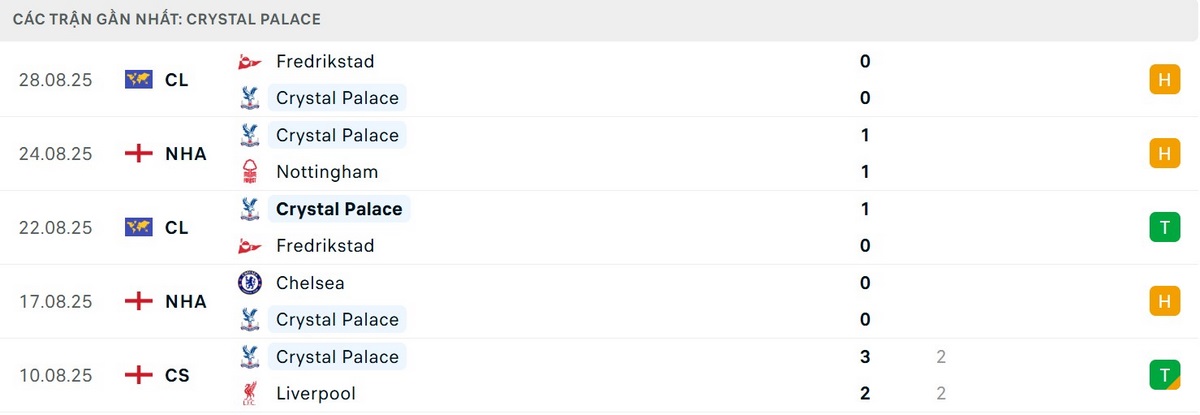Click CL competition flag on 28.08.25 row

pos(138,80)
